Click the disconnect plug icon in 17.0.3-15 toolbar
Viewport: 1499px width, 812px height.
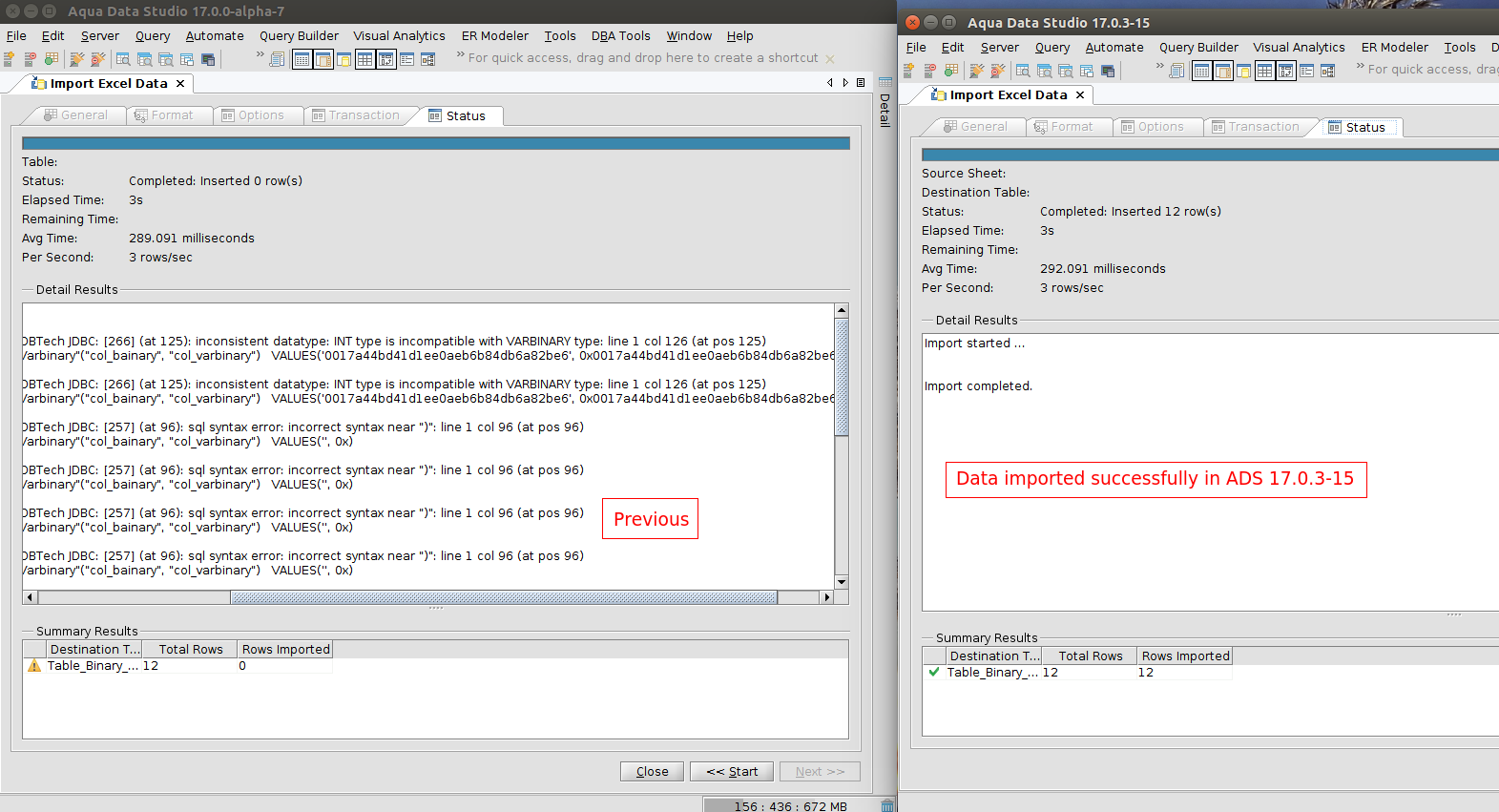click(997, 71)
